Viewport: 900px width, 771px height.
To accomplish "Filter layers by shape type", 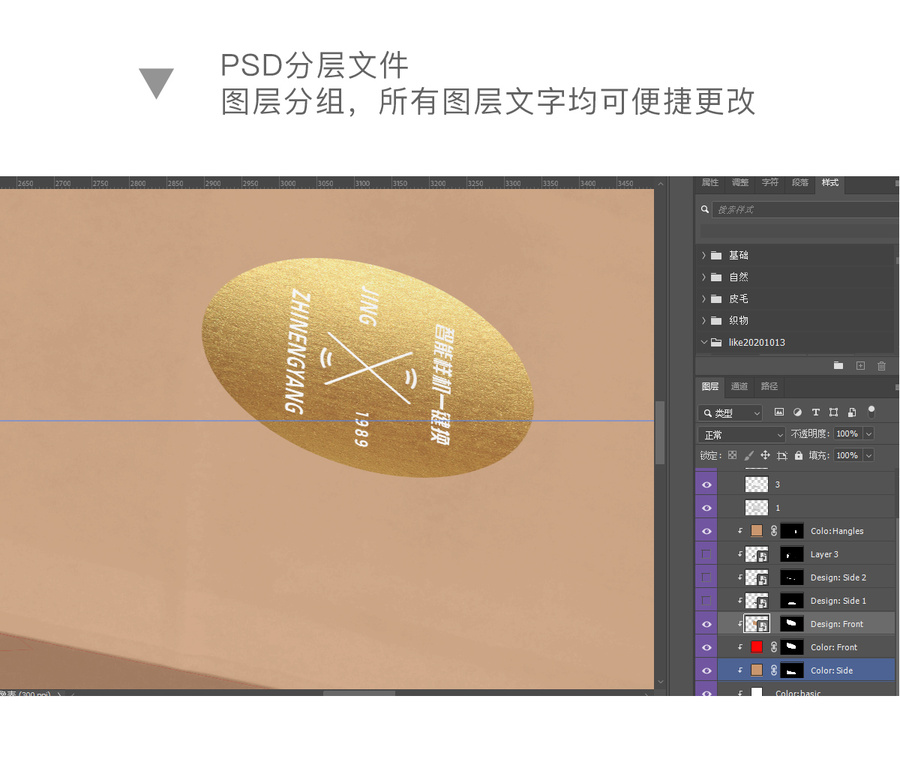I will point(833,412).
